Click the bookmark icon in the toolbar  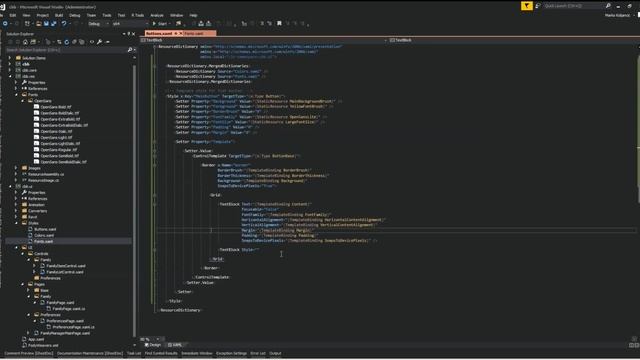click(x=279, y=24)
